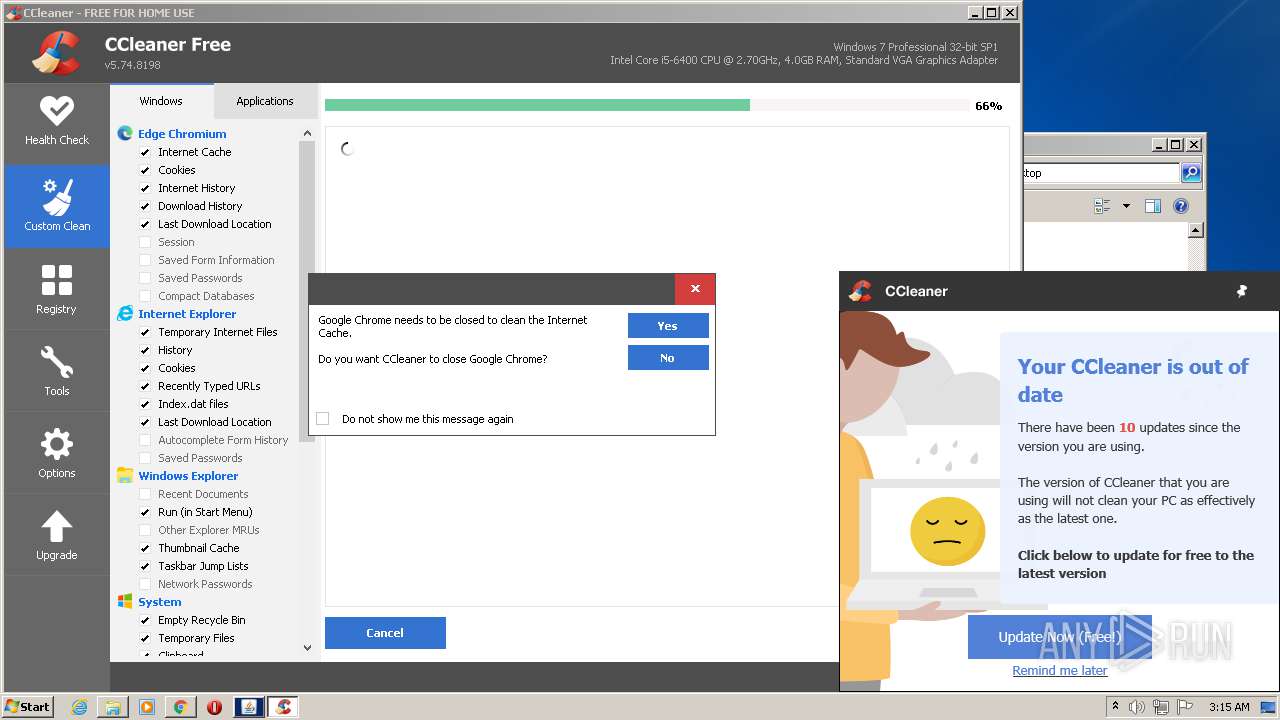Click the System Windows logo icon

[125, 601]
